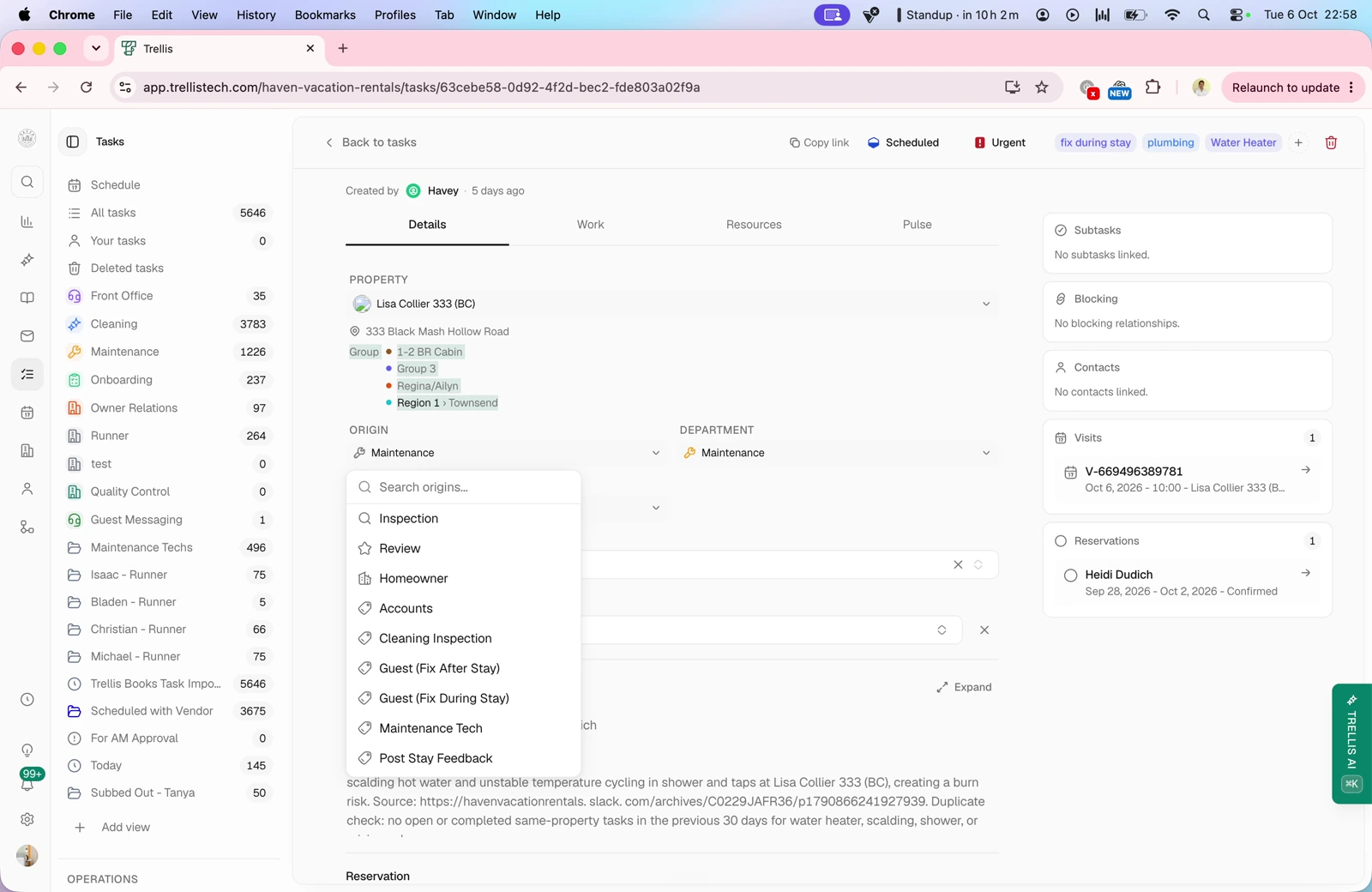Clear field with X beside stepper
The height and width of the screenshot is (892, 1372).
[x=958, y=564]
